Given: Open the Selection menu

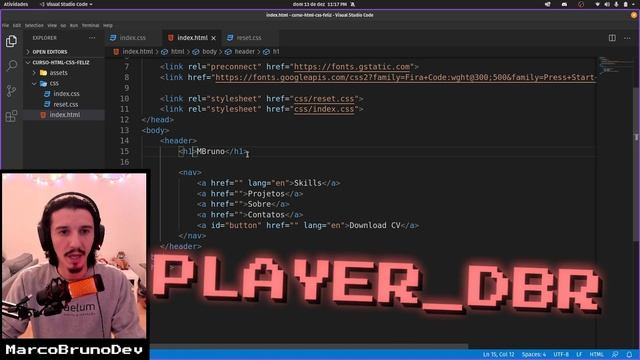Looking at the screenshot, I should coord(34,25).
